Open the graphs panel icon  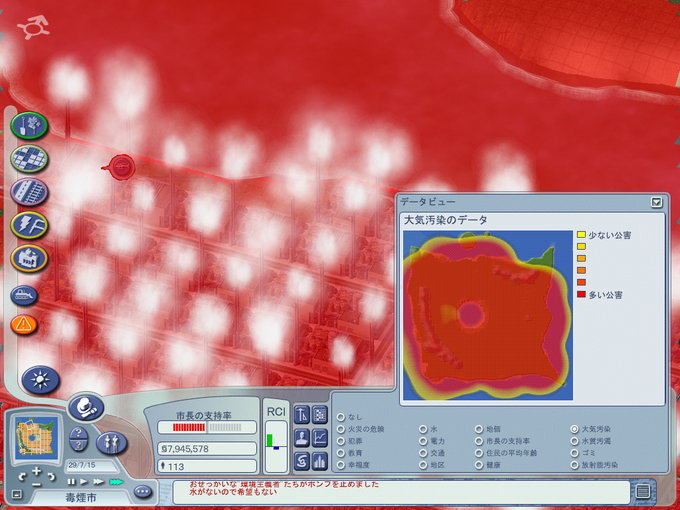(x=320, y=438)
